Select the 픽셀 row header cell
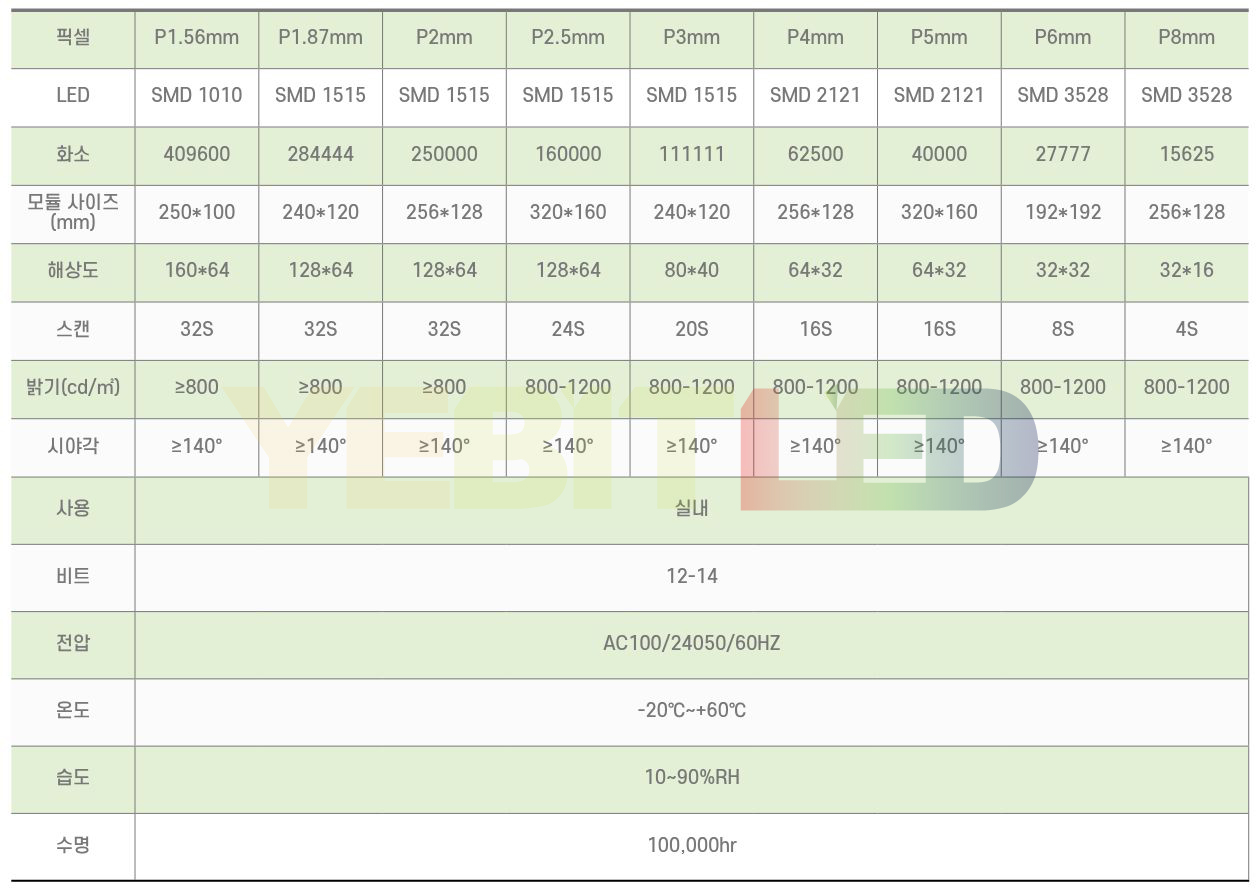This screenshot has width=1260, height=891. click(x=73, y=38)
